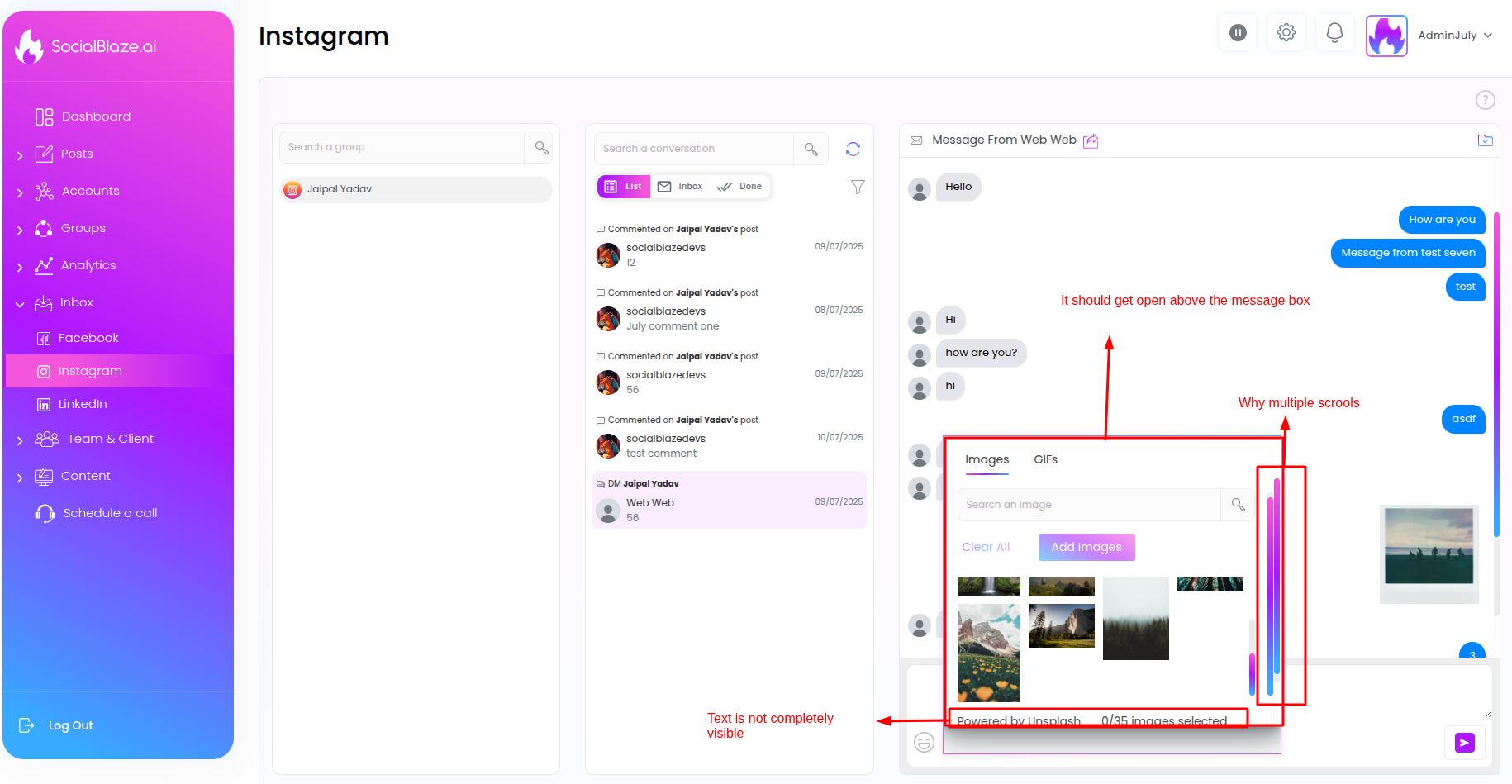Open socialblazedevs comment reading 12

click(730, 246)
